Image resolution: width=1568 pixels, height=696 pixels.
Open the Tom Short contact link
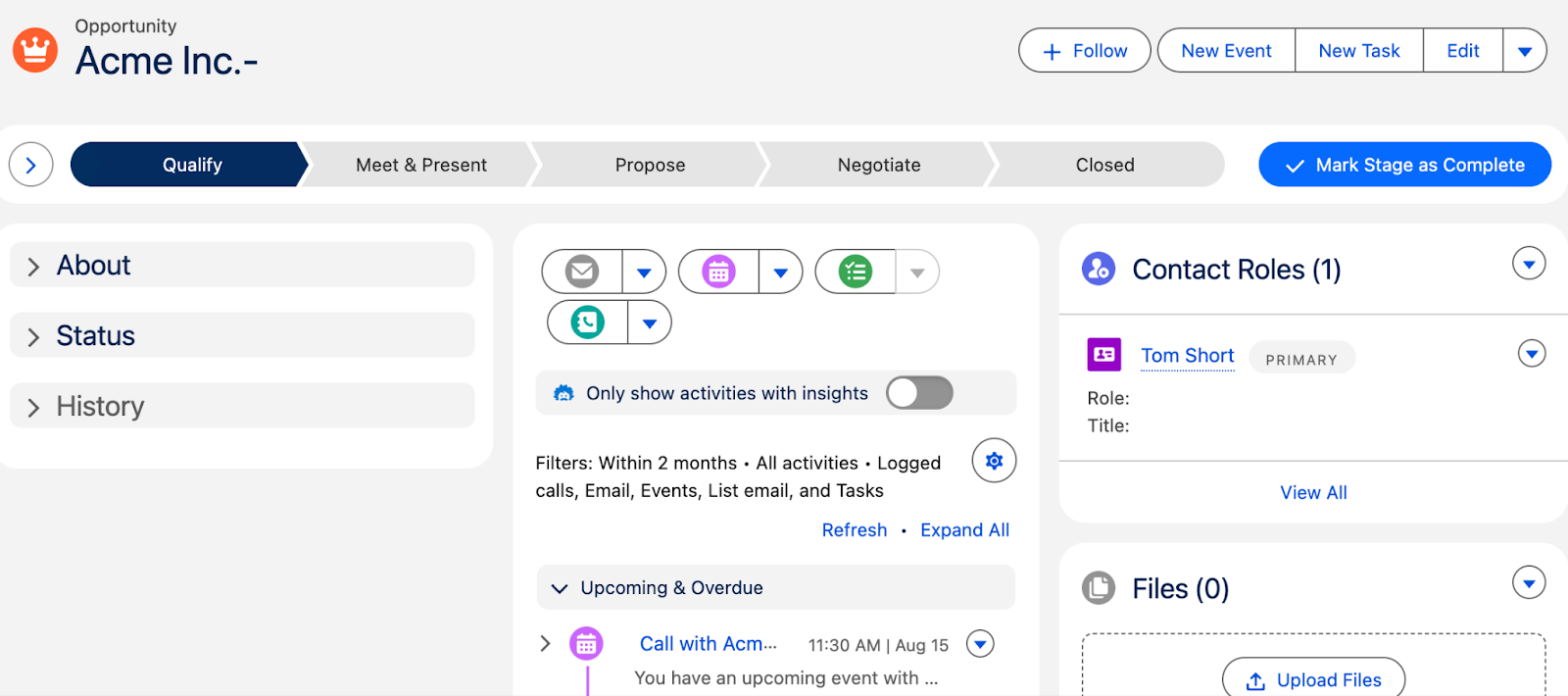pyautogui.click(x=1187, y=356)
